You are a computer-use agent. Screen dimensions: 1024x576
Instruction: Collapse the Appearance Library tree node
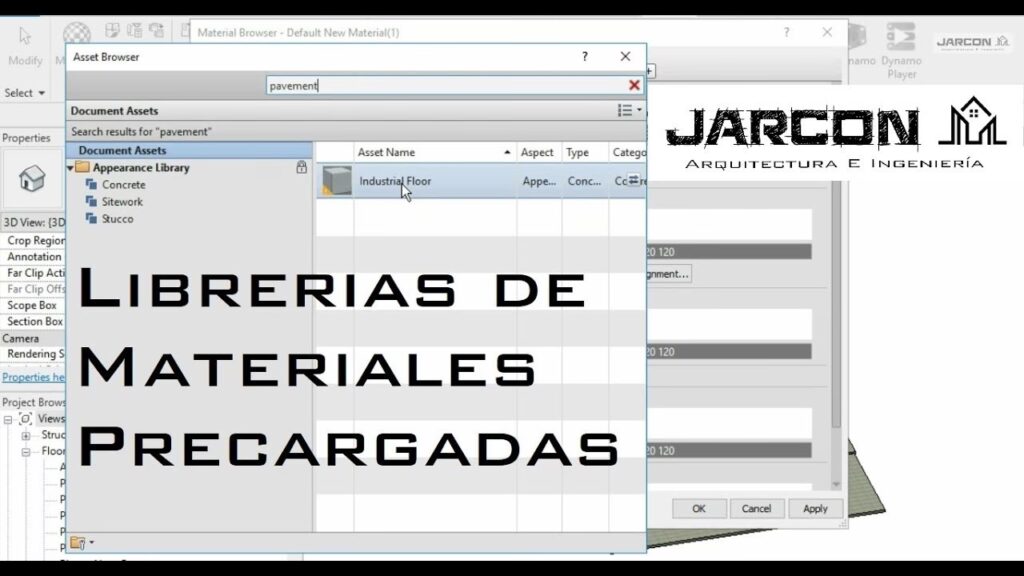71,168
